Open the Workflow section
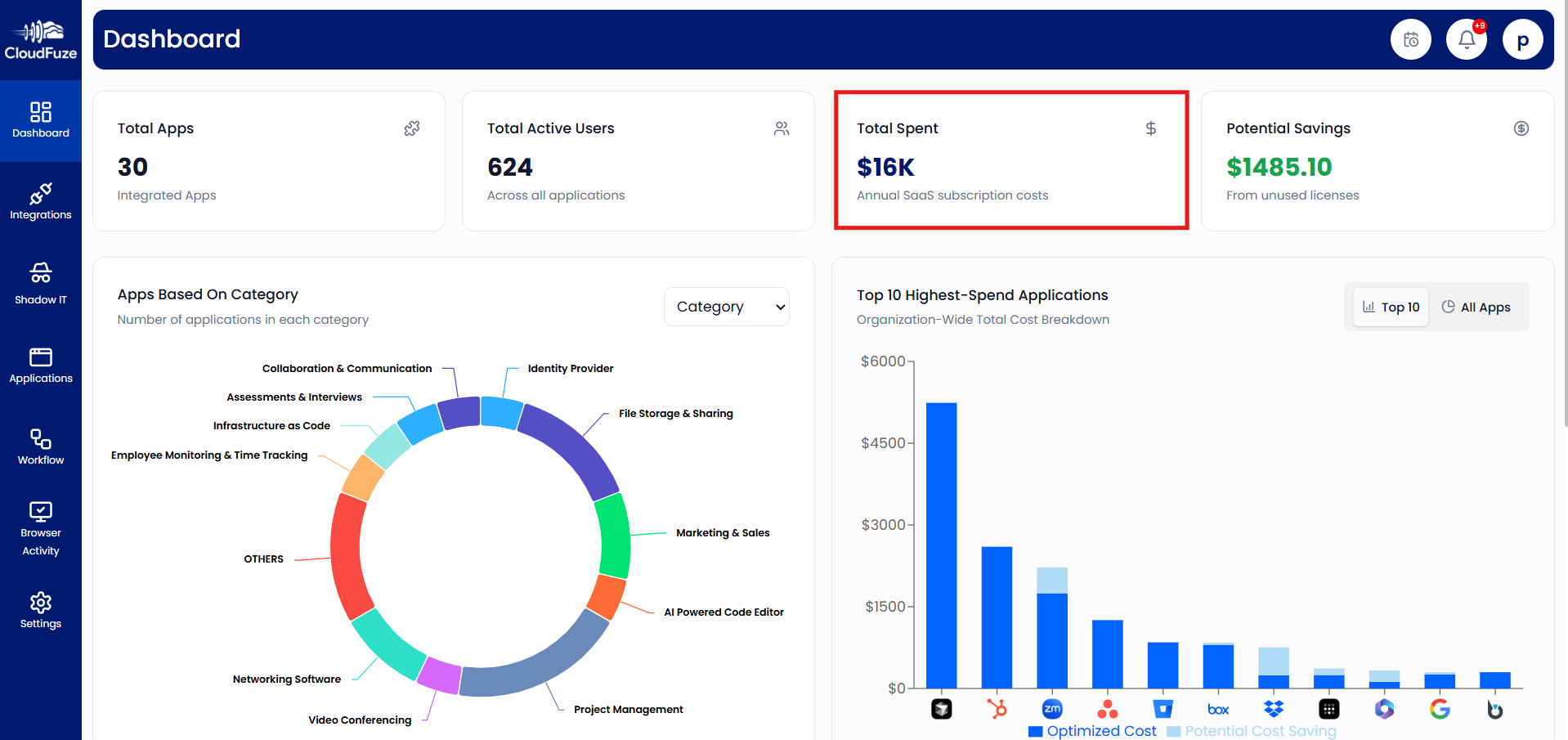The width and height of the screenshot is (1568, 740). tap(41, 447)
